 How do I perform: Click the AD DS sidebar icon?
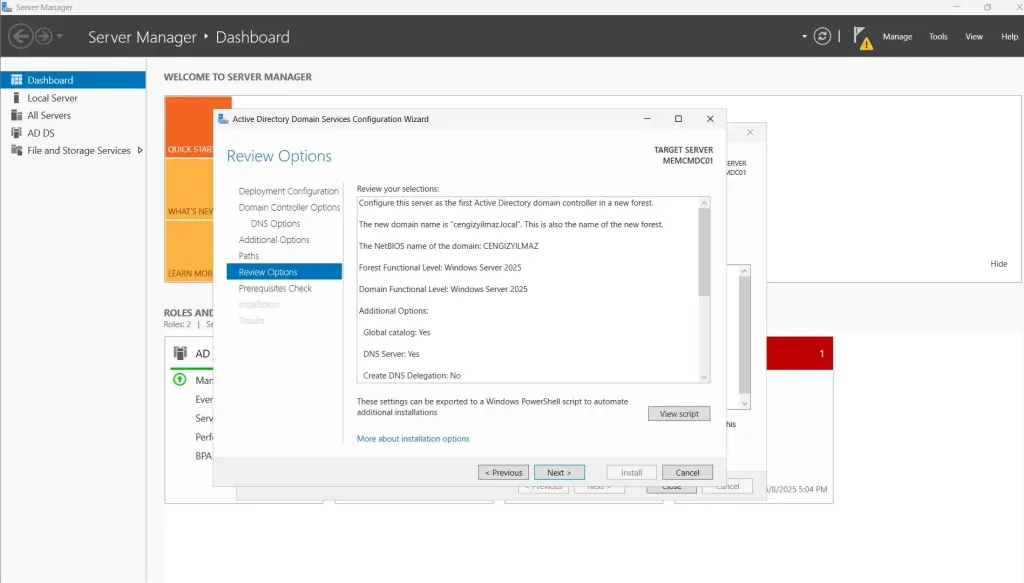click(x=16, y=133)
